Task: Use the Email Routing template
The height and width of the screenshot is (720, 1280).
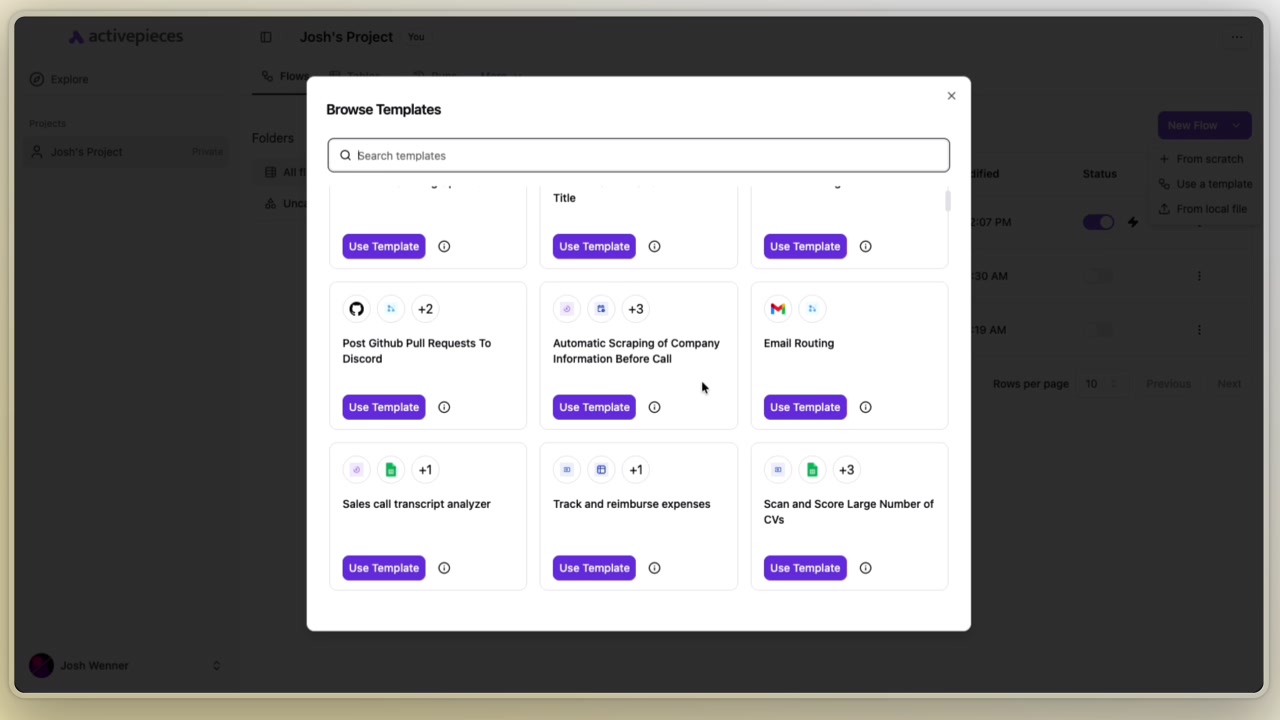Action: coord(805,407)
